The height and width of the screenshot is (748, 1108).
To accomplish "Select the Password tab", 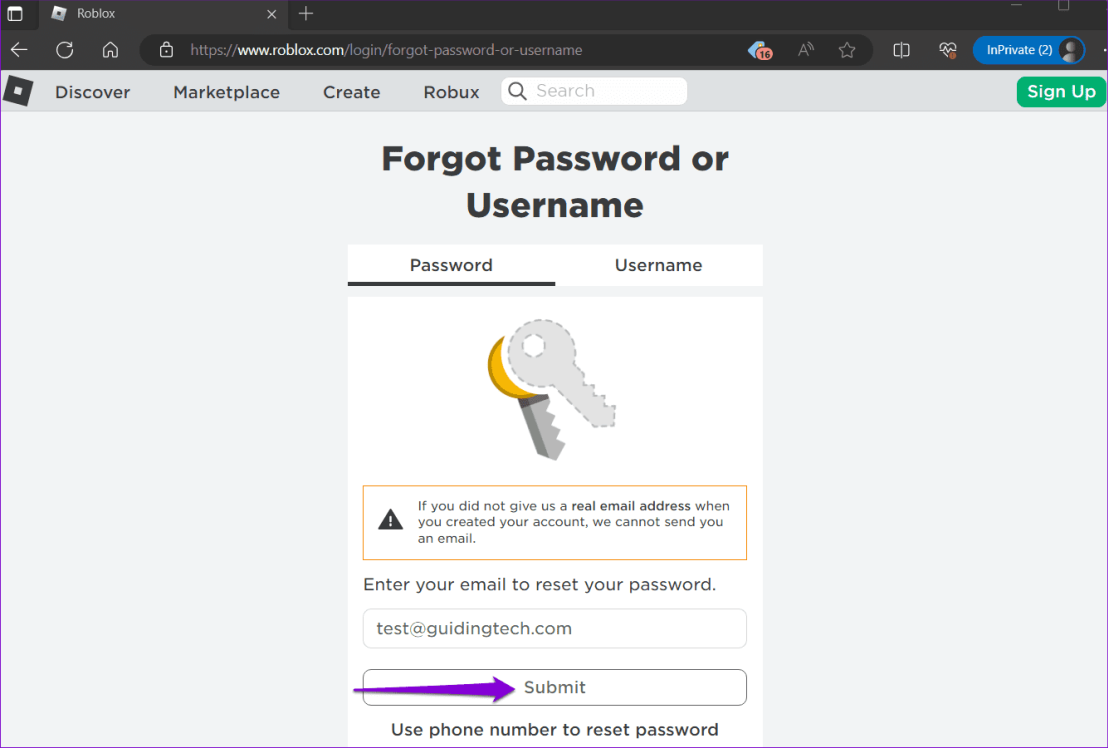I will pyautogui.click(x=450, y=265).
